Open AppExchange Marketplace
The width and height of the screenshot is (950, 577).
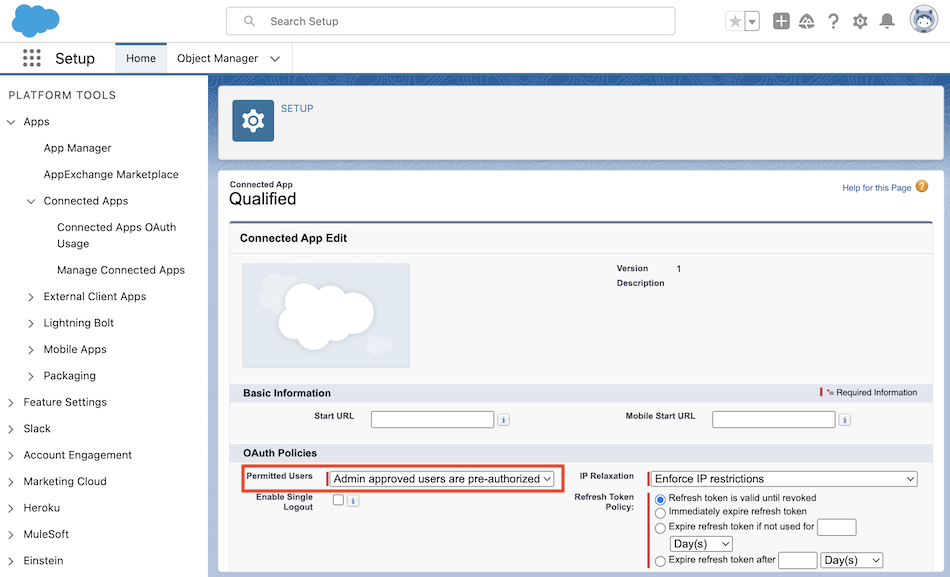tap(111, 175)
